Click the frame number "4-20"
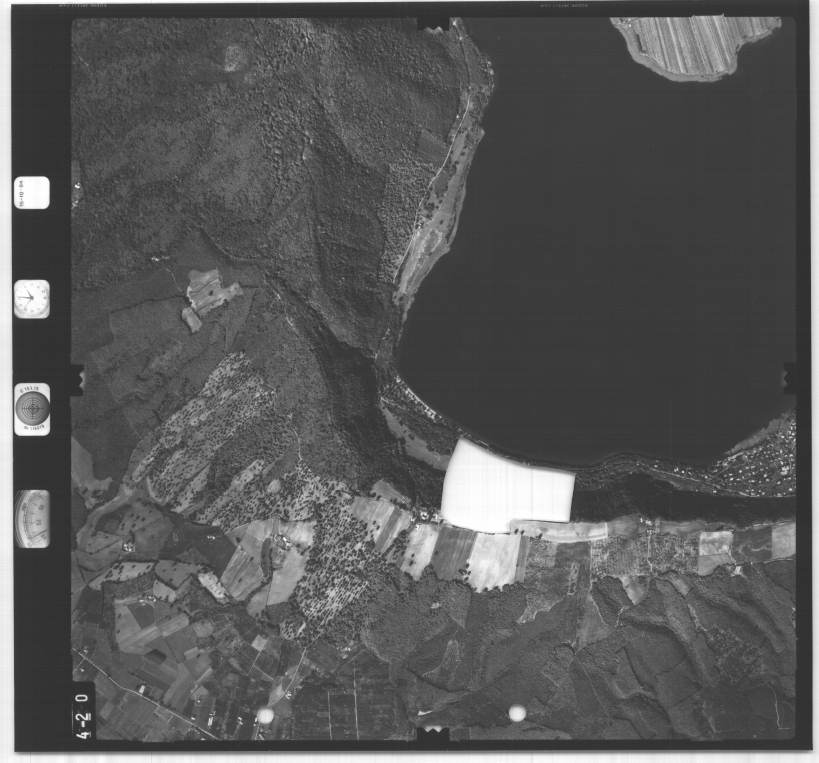This screenshot has height=763, width=819. tap(83, 715)
